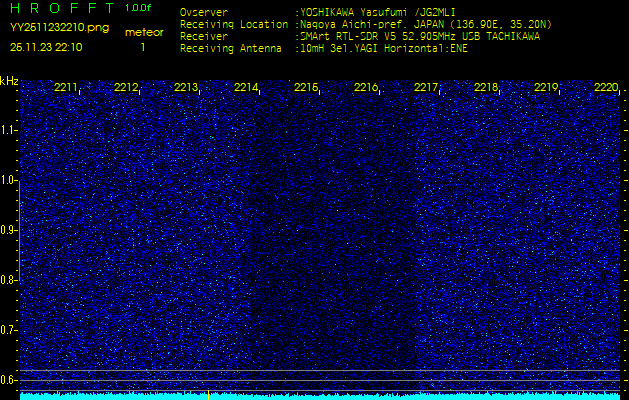Click the Receiving Antenna field label
This screenshot has width=629, height=400.
click(231, 49)
